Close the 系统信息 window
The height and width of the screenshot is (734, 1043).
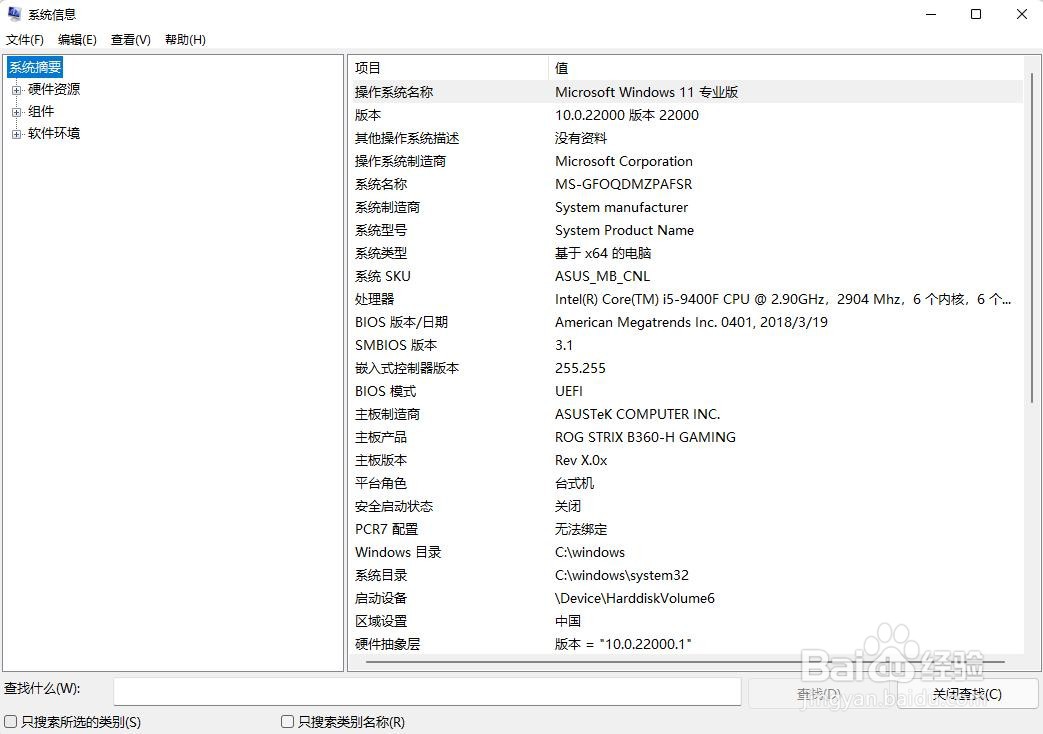coord(1022,14)
